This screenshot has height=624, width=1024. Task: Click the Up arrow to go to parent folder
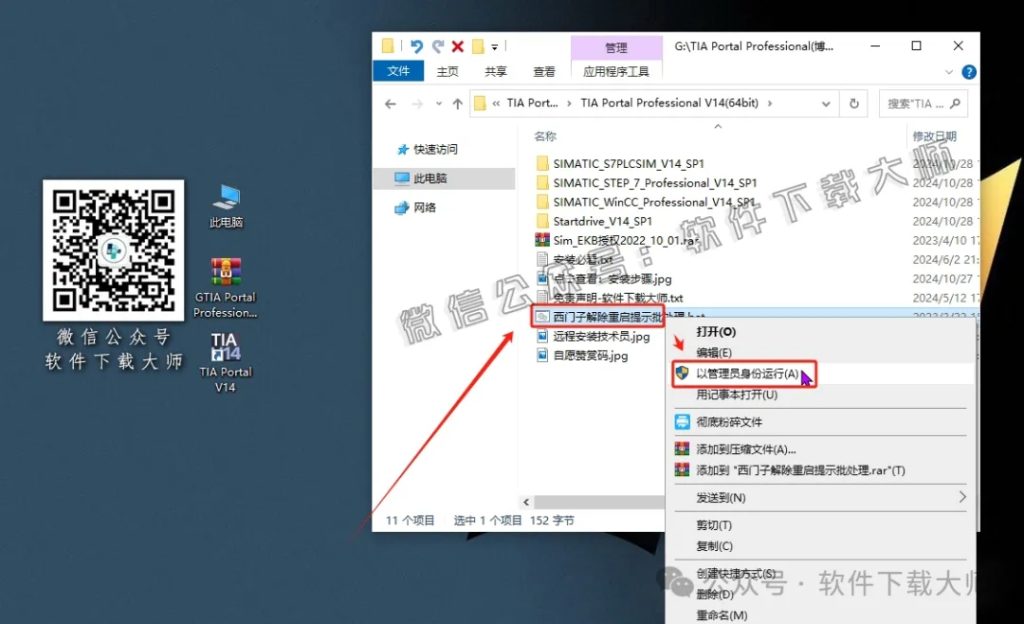click(456, 103)
